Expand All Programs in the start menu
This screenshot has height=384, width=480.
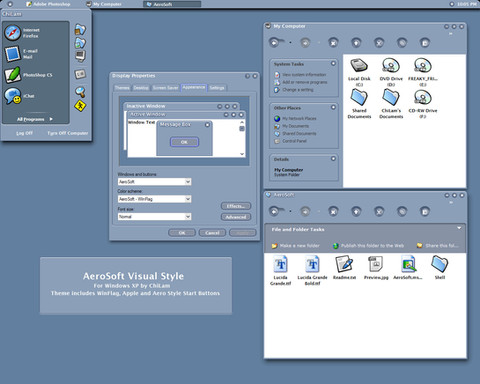[35, 119]
